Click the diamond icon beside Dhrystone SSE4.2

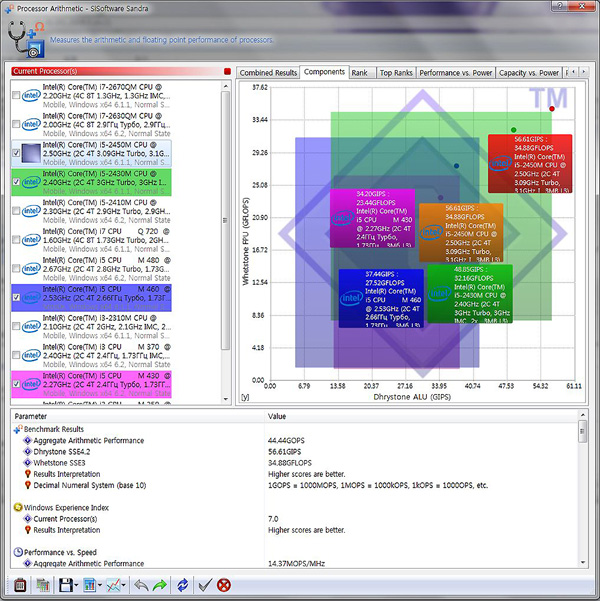tap(28, 452)
